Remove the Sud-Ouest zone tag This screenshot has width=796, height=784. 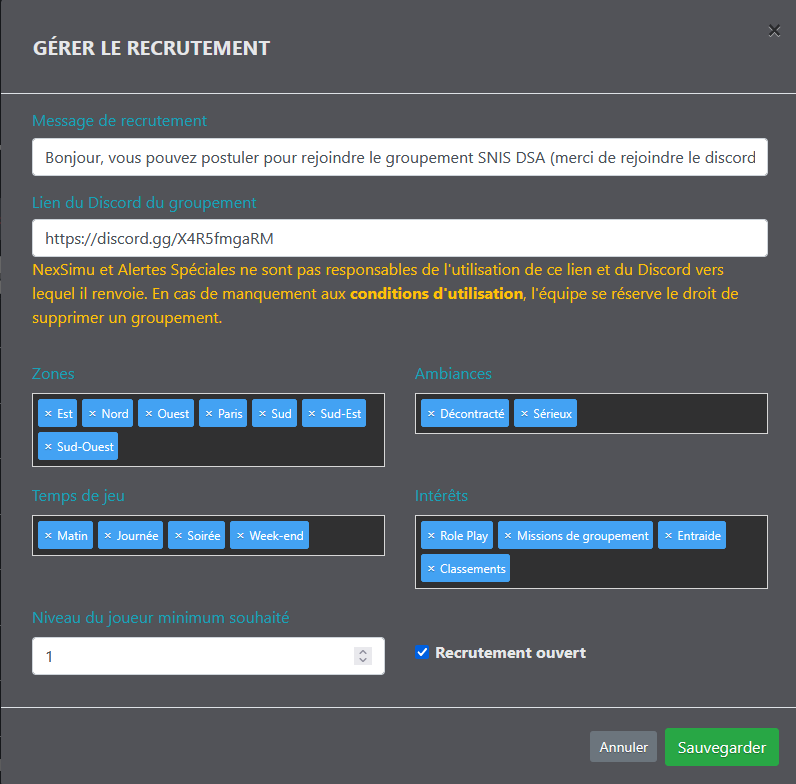point(47,446)
